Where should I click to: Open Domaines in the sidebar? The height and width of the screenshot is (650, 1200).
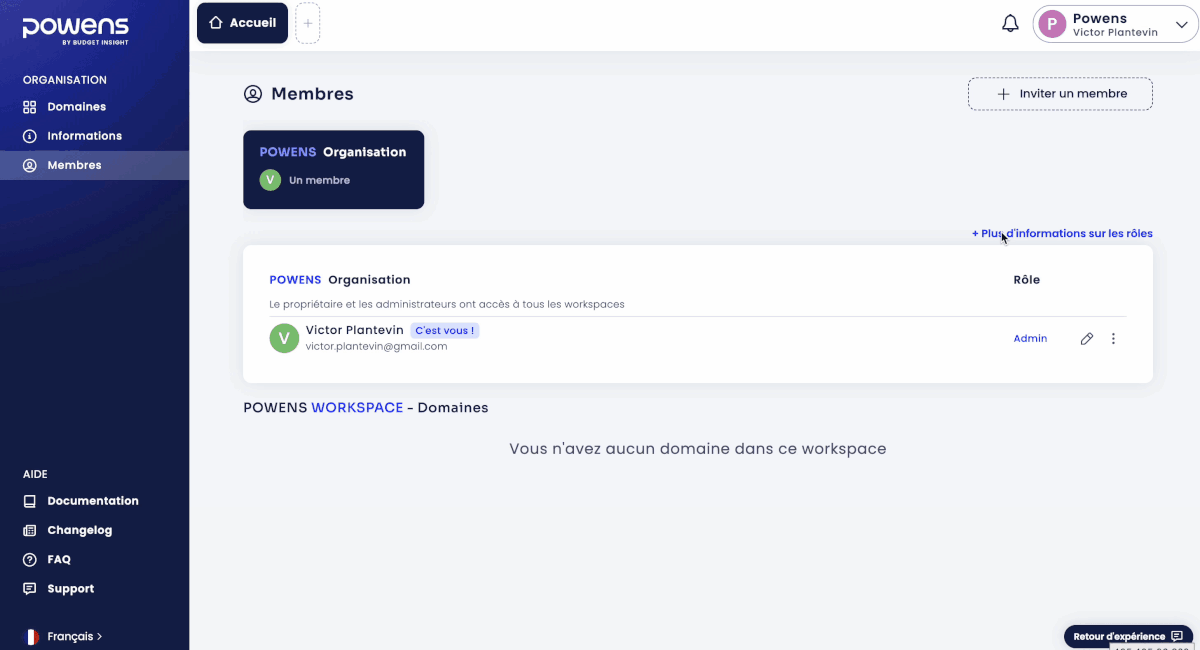[x=76, y=107]
